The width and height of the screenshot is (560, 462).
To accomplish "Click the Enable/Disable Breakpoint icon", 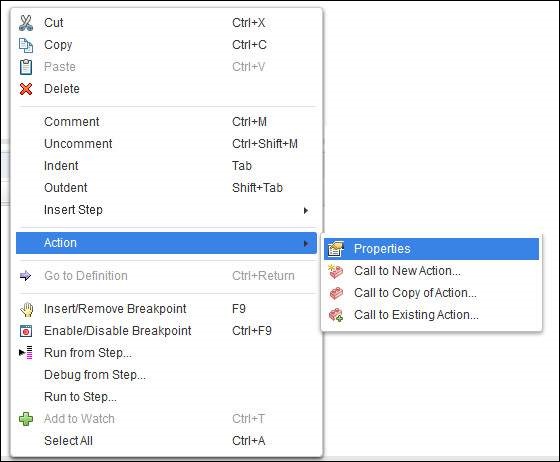I will tap(26, 331).
